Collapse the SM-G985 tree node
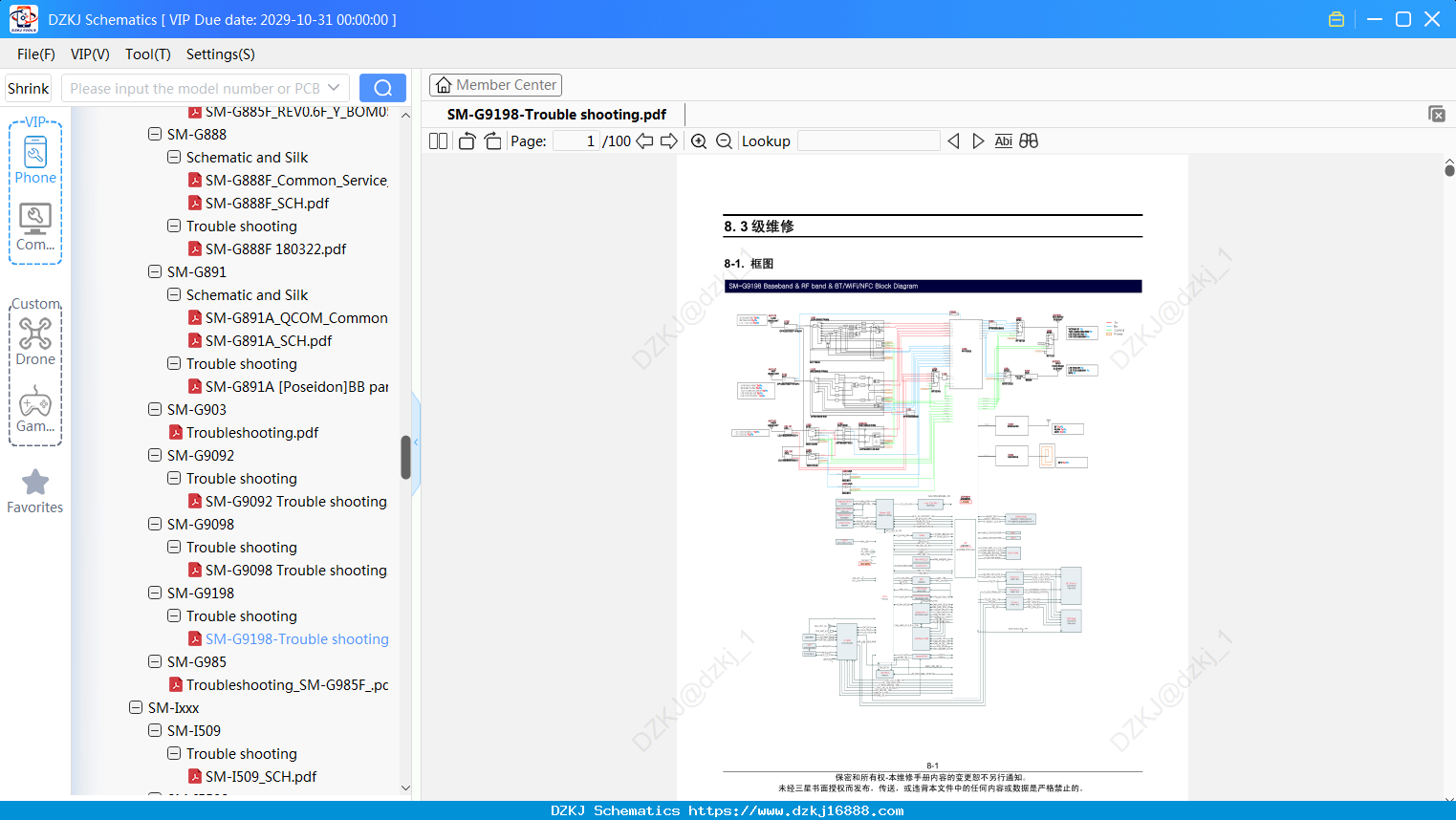This screenshot has height=820, width=1456. (x=155, y=661)
